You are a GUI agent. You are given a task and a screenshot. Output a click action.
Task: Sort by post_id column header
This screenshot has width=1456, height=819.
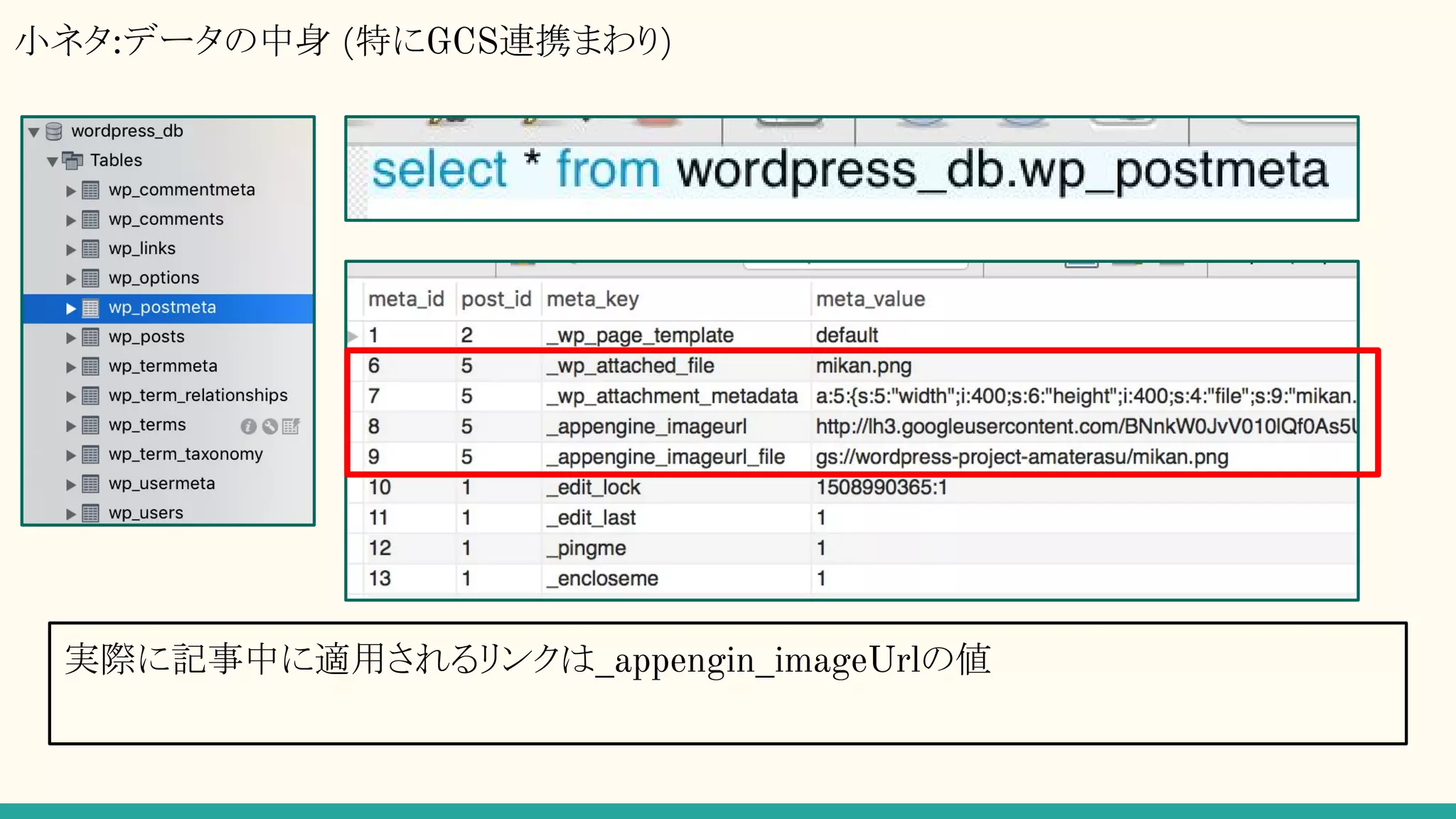(496, 299)
